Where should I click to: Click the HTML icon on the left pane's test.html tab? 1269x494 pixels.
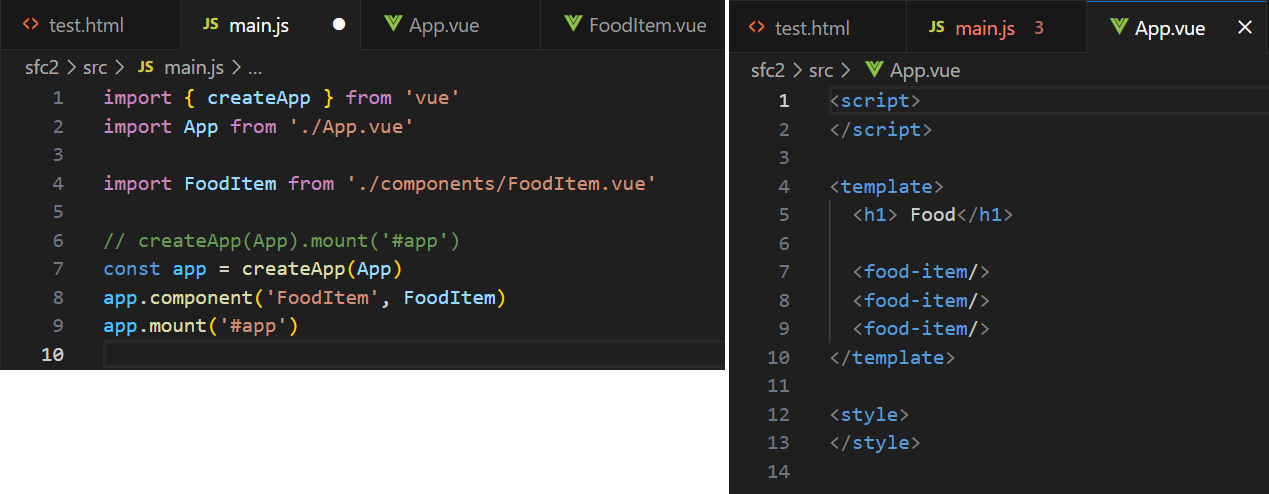(31, 25)
